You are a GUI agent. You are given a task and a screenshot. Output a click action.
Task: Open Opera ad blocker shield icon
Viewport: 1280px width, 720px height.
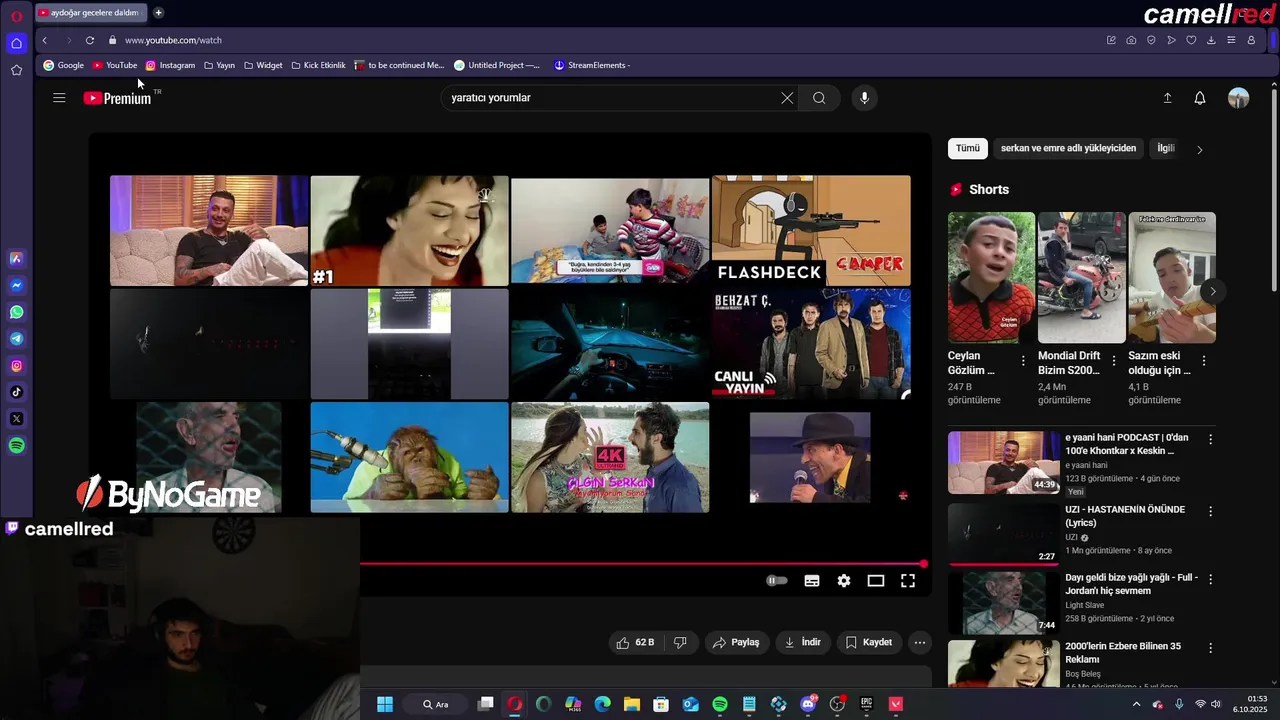tap(1151, 40)
